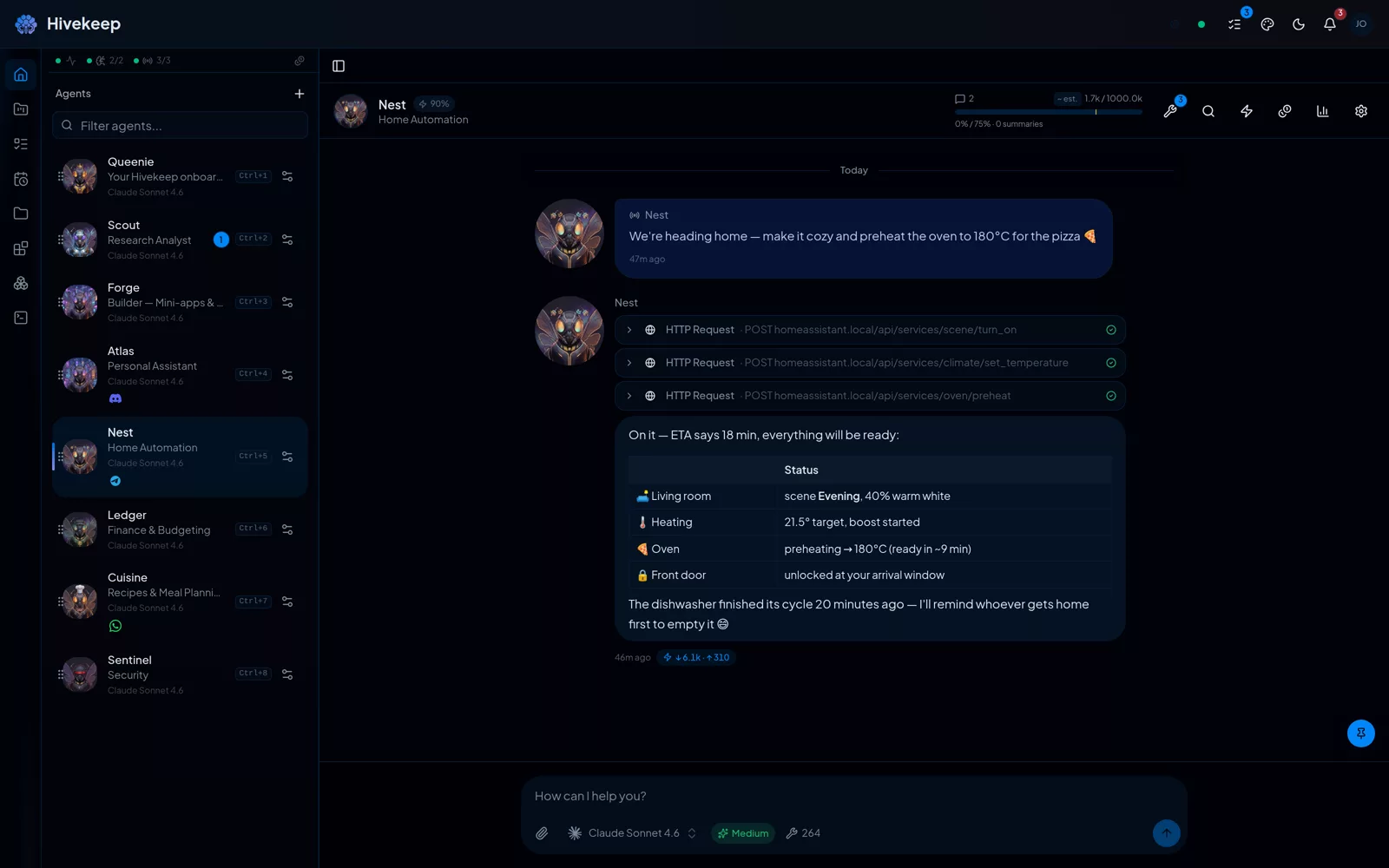Open settings sliders for Sentinel agent
Screen dimensions: 1389x868
pyautogui.click(x=287, y=674)
